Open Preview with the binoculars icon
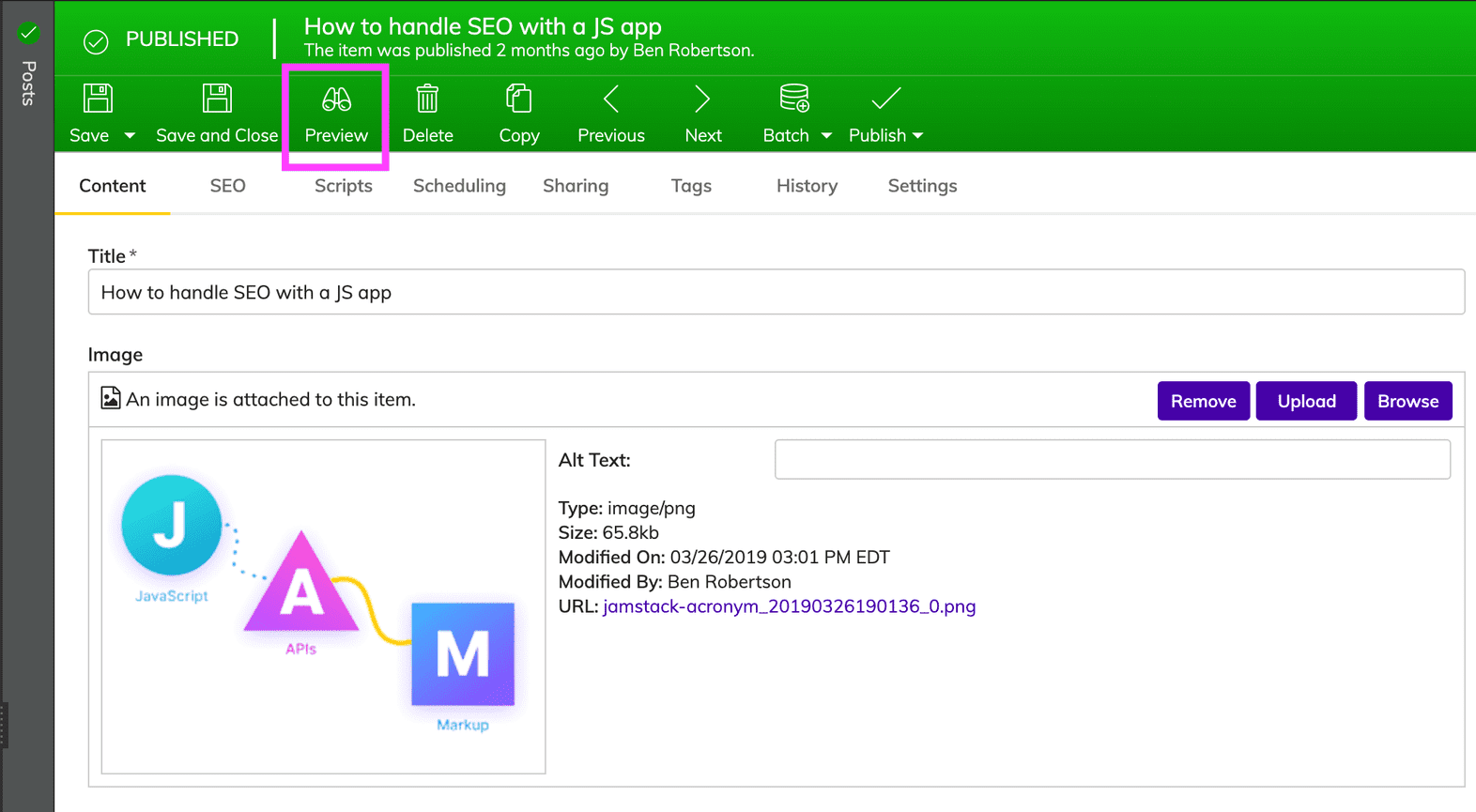1476x812 pixels. click(336, 100)
